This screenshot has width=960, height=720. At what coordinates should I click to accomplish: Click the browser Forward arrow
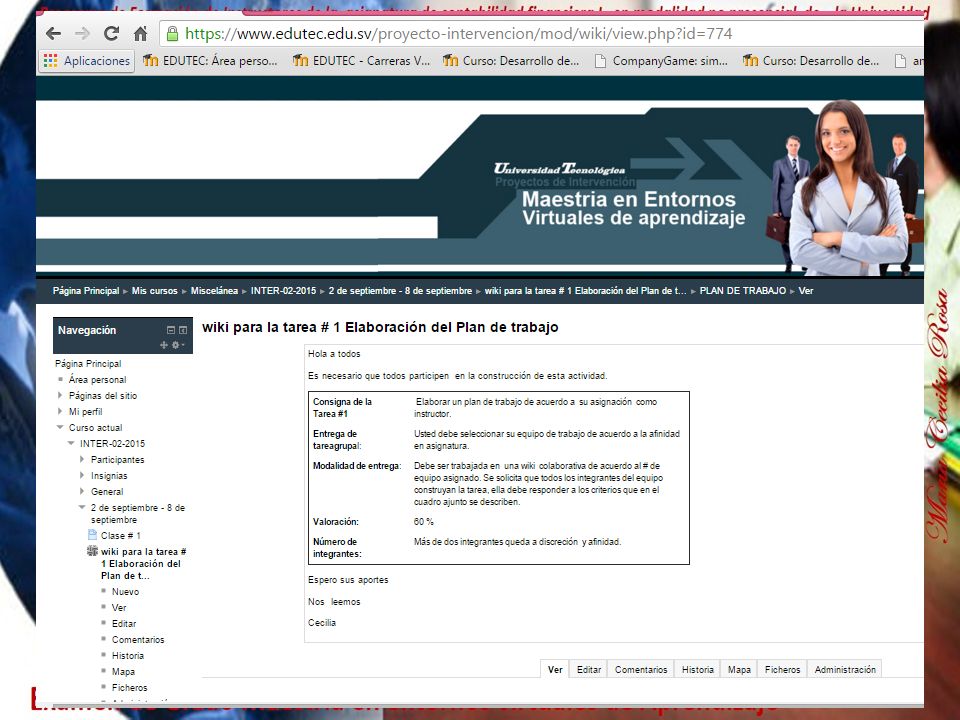(x=82, y=34)
